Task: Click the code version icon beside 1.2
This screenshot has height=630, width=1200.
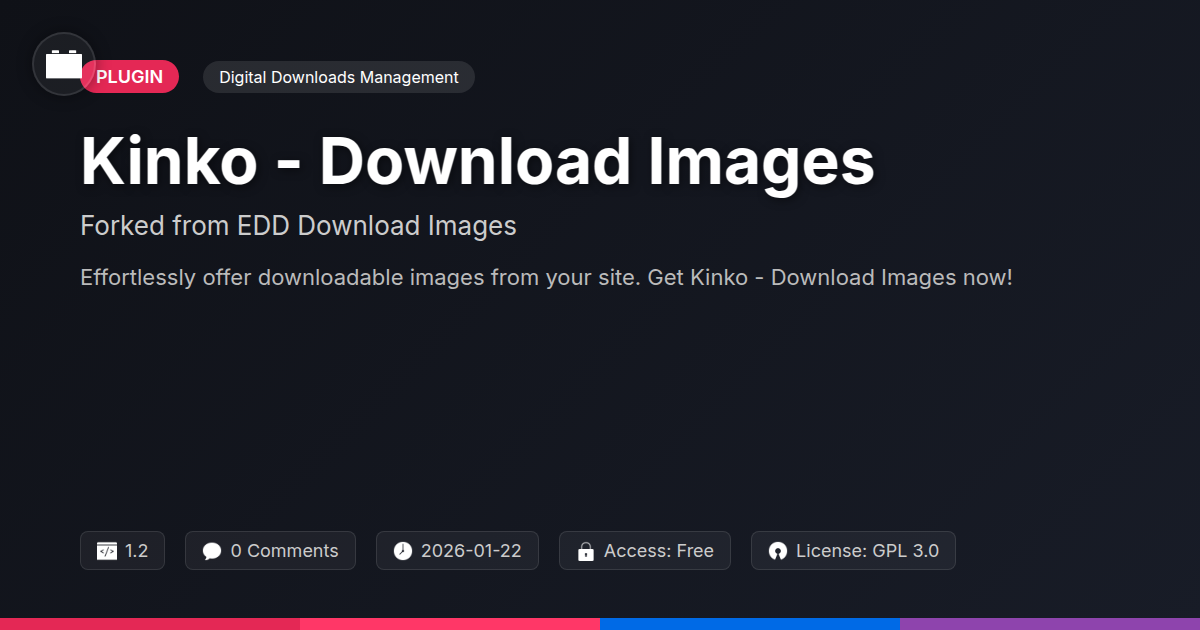Action: point(106,551)
